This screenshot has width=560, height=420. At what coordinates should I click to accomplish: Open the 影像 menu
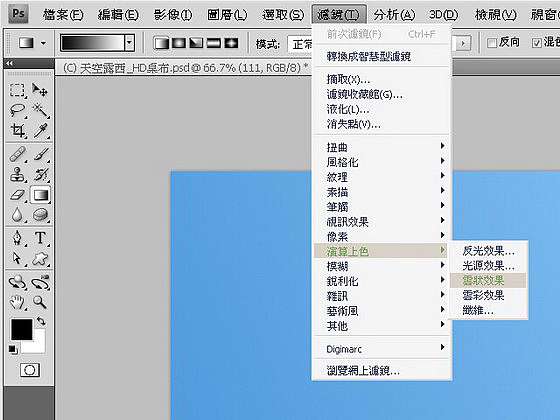[173, 15]
